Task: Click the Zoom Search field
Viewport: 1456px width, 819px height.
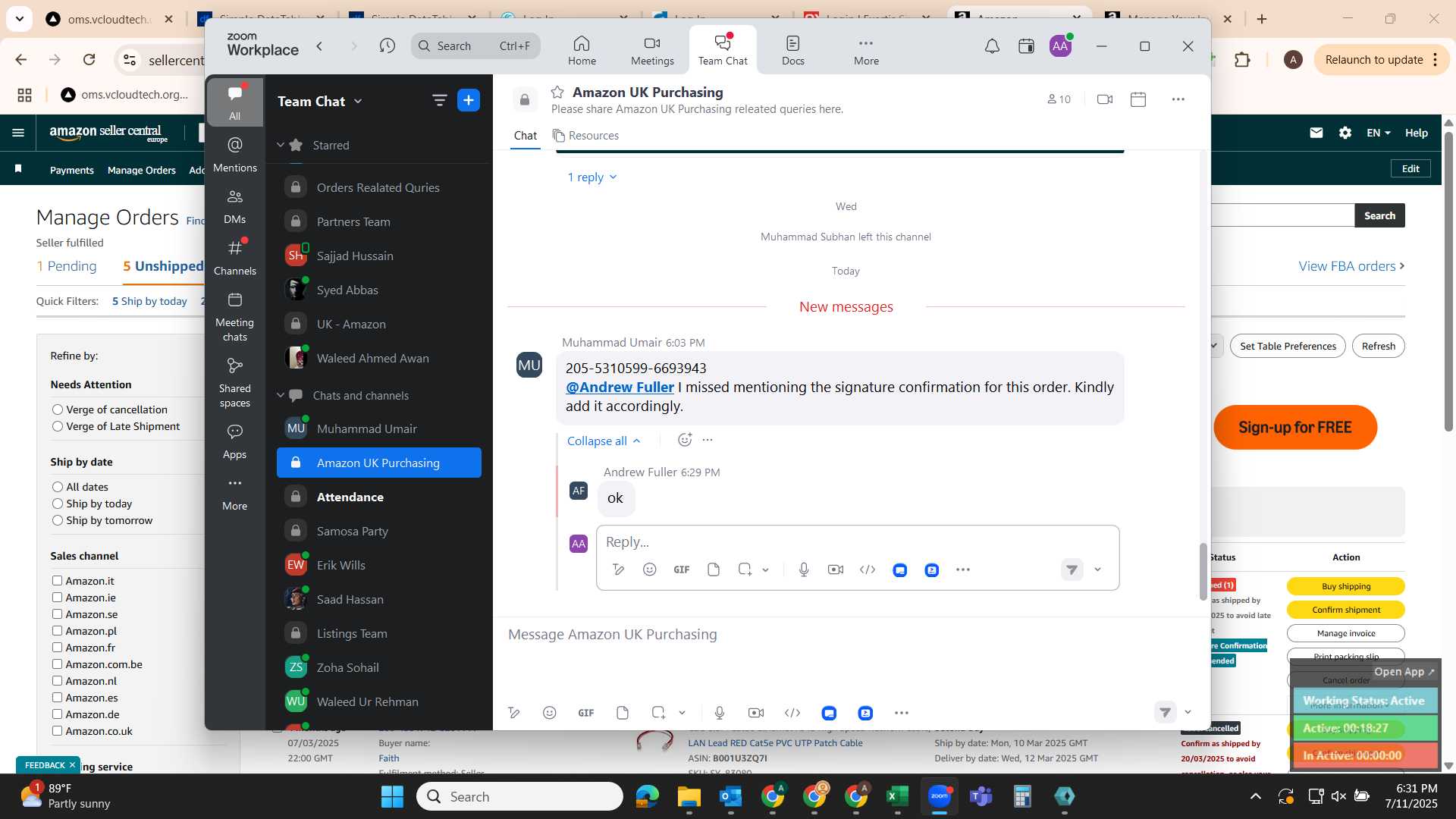Action: tap(475, 46)
